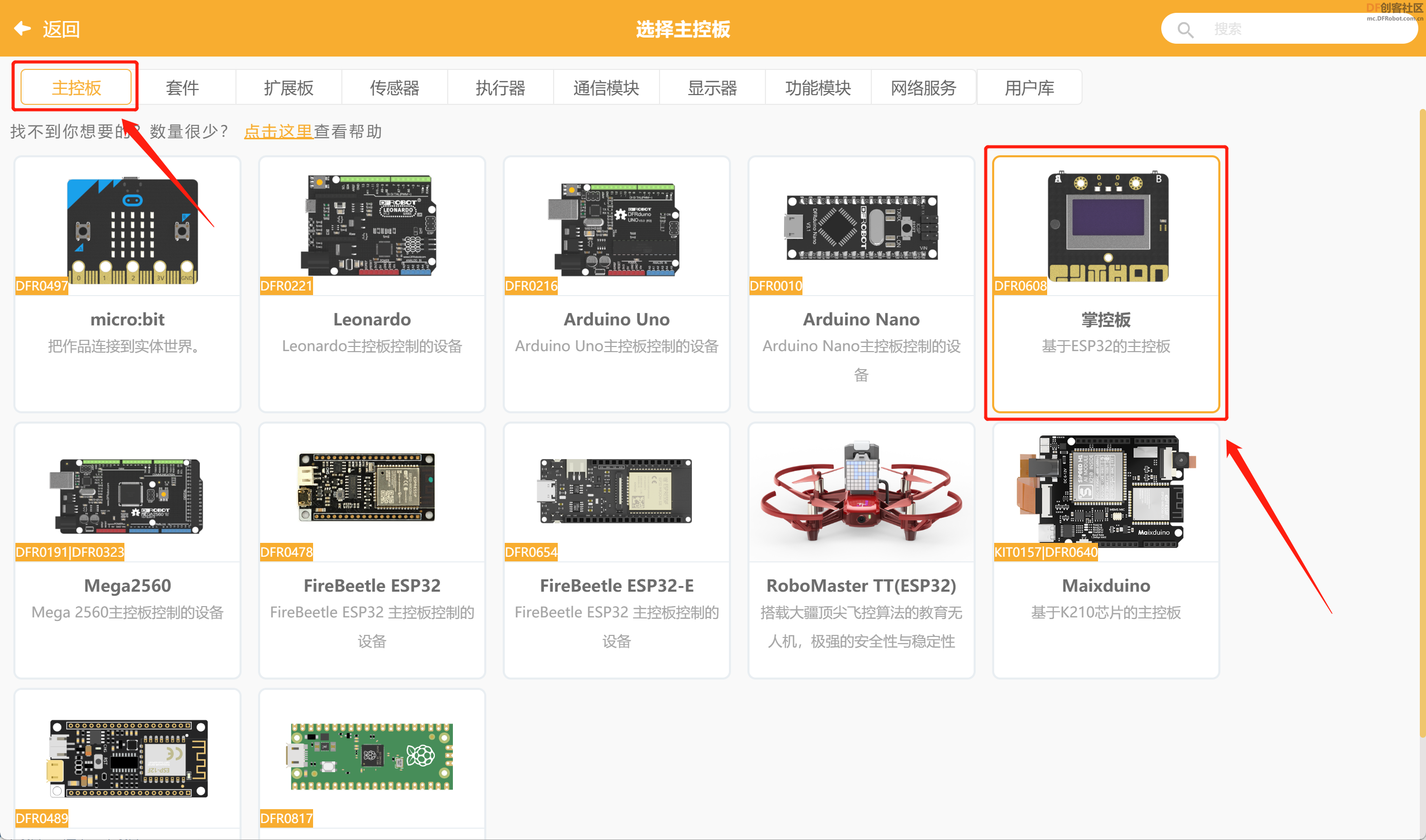Pick the FireBeetle ESP32-E board image
This screenshot has width=1426, height=840.
pos(614,491)
